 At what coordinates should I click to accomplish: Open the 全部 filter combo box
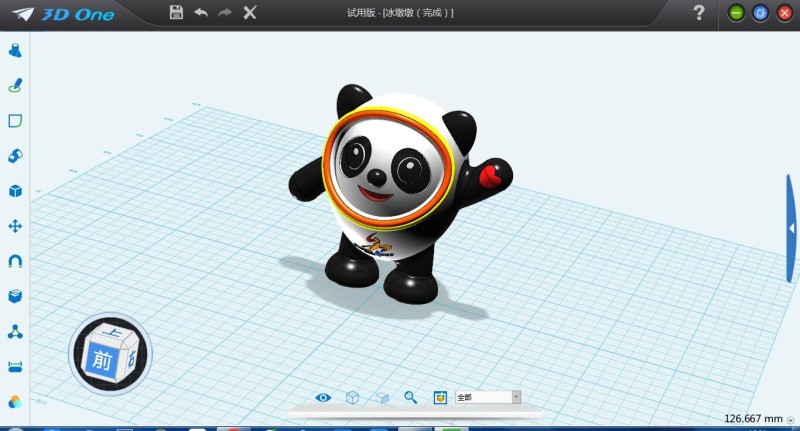click(x=488, y=397)
